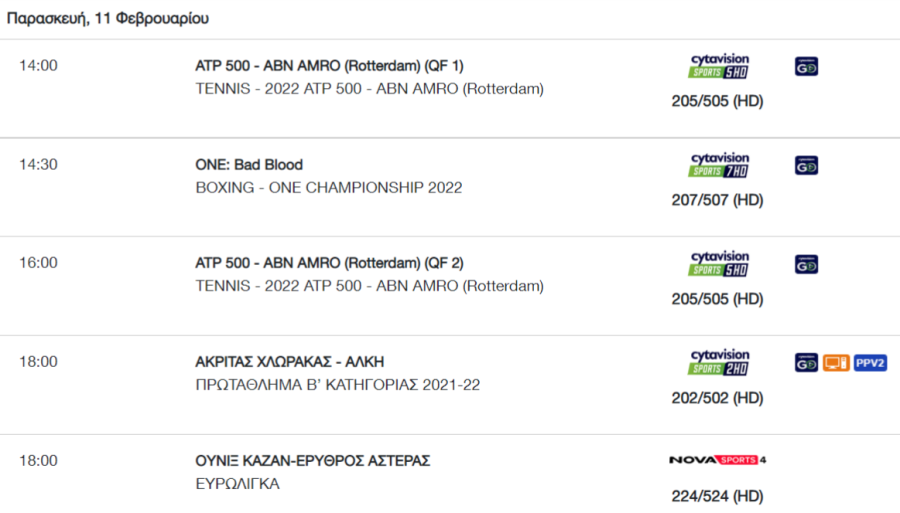Image resolution: width=900 pixels, height=513 pixels.
Task: Click Nova Sports 4 channel logo
Action: (718, 460)
